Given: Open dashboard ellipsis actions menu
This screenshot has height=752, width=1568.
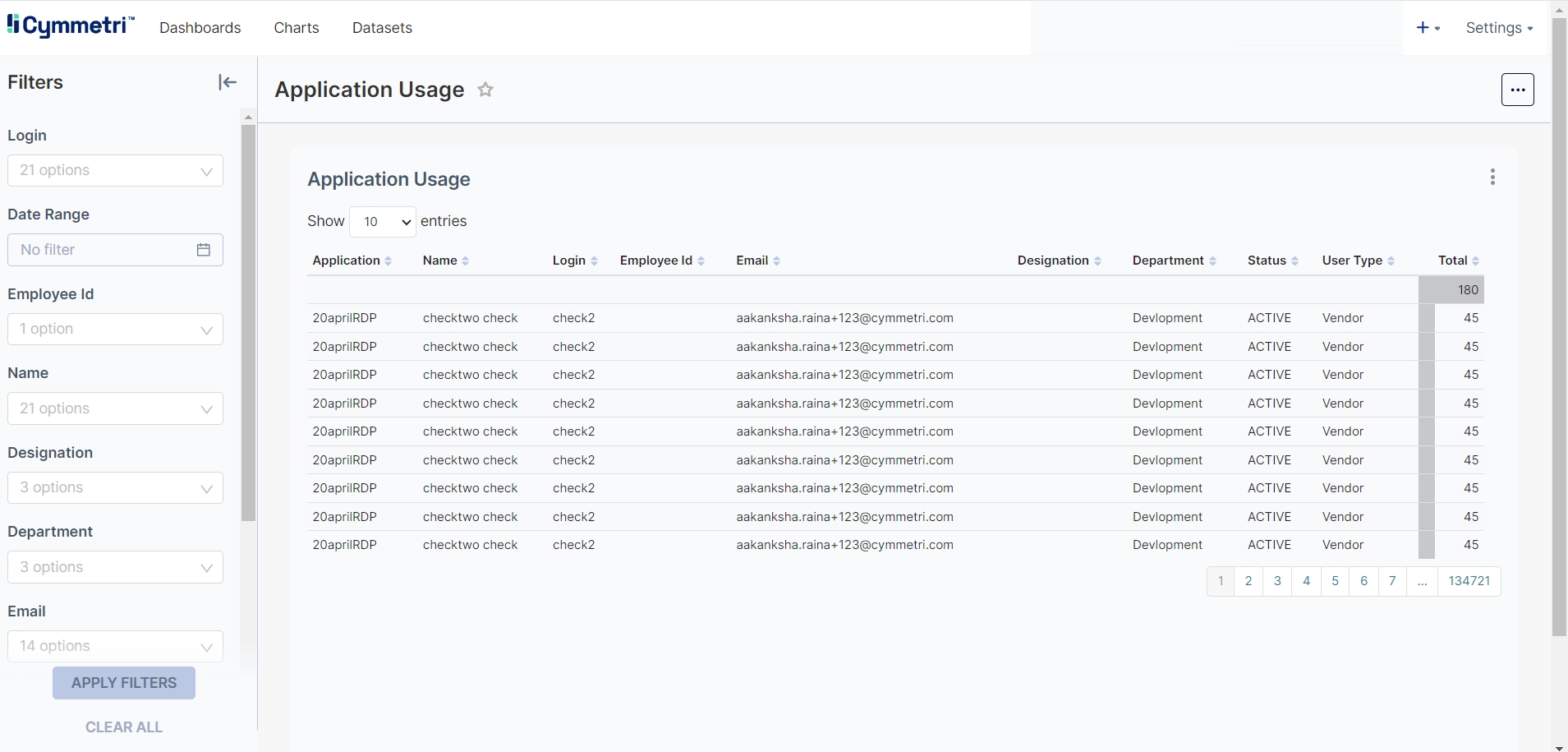Looking at the screenshot, I should (1517, 90).
